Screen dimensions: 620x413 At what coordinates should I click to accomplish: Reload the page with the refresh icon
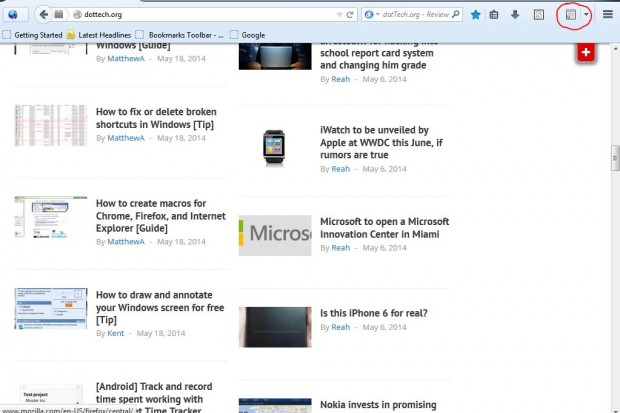point(350,15)
